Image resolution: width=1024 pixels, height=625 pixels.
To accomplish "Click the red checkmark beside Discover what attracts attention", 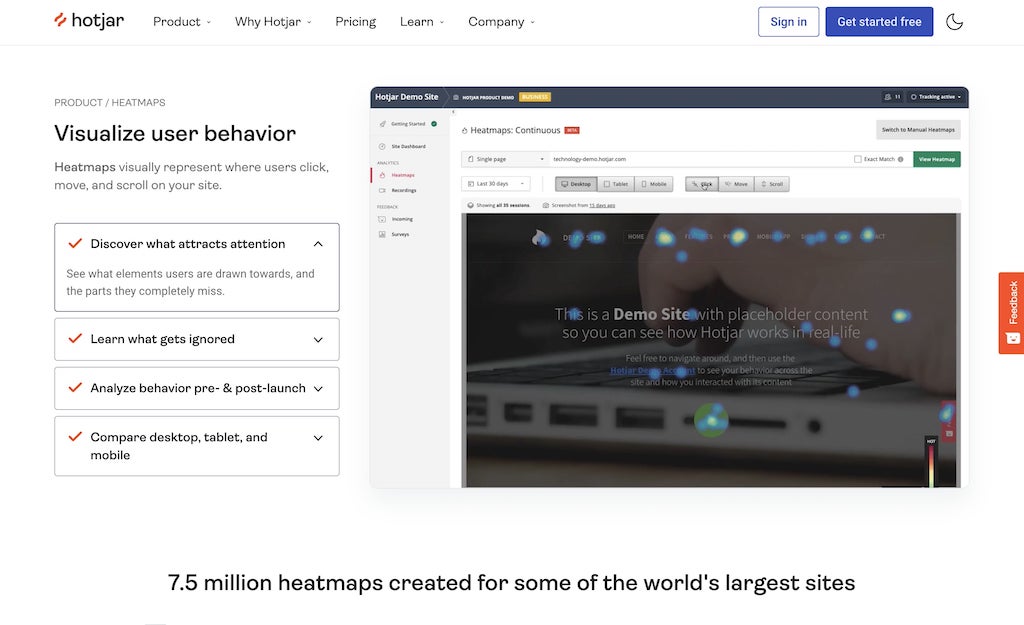I will coord(75,243).
